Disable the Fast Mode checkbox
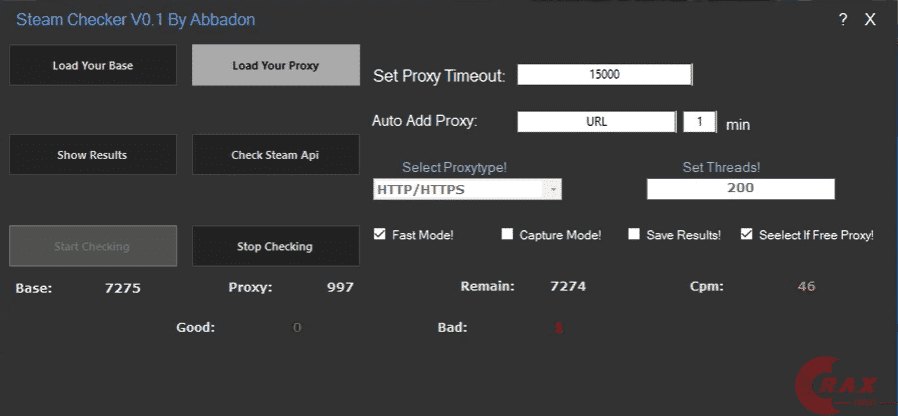 tap(380, 234)
